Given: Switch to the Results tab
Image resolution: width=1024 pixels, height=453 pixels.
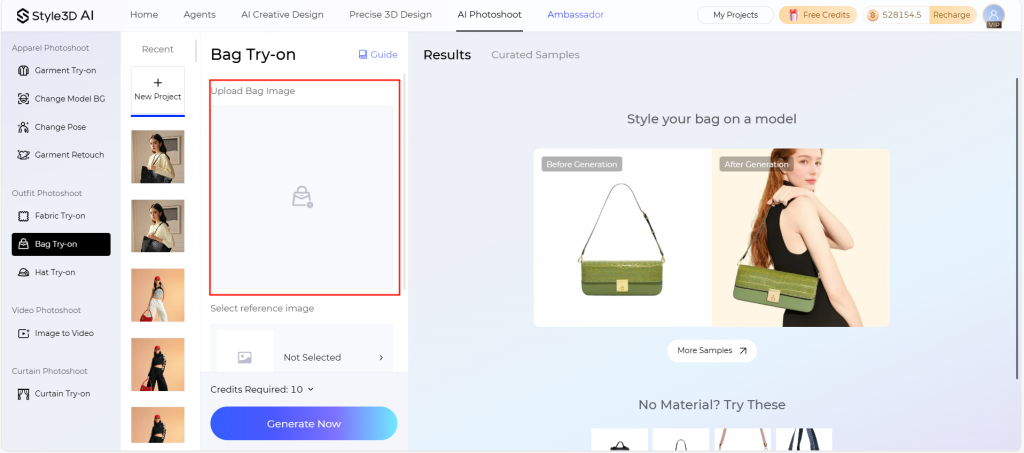Looking at the screenshot, I should (x=447, y=55).
